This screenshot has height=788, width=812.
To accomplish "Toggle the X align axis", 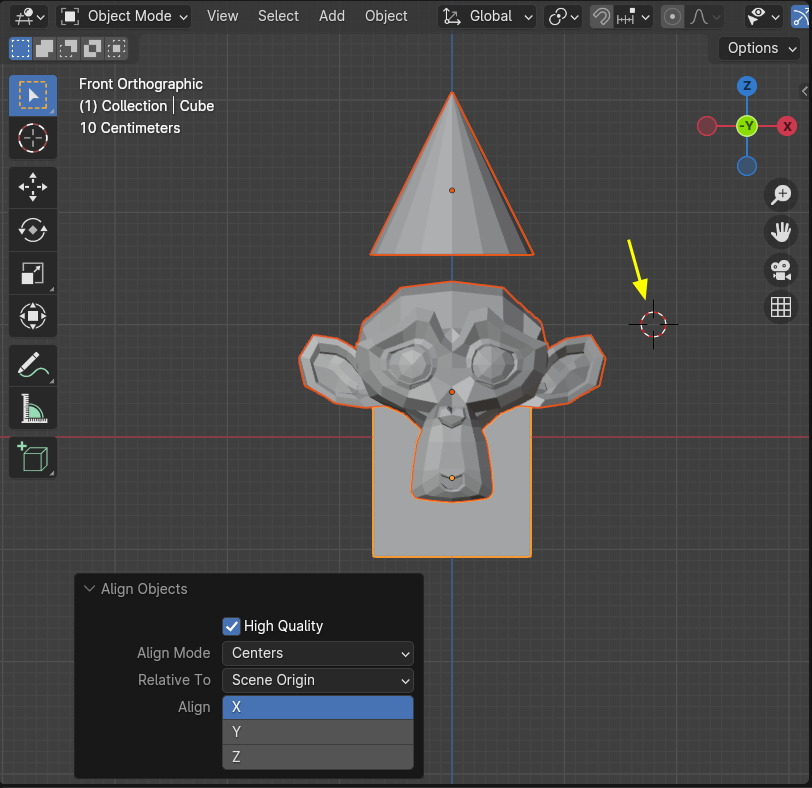I will pos(318,707).
